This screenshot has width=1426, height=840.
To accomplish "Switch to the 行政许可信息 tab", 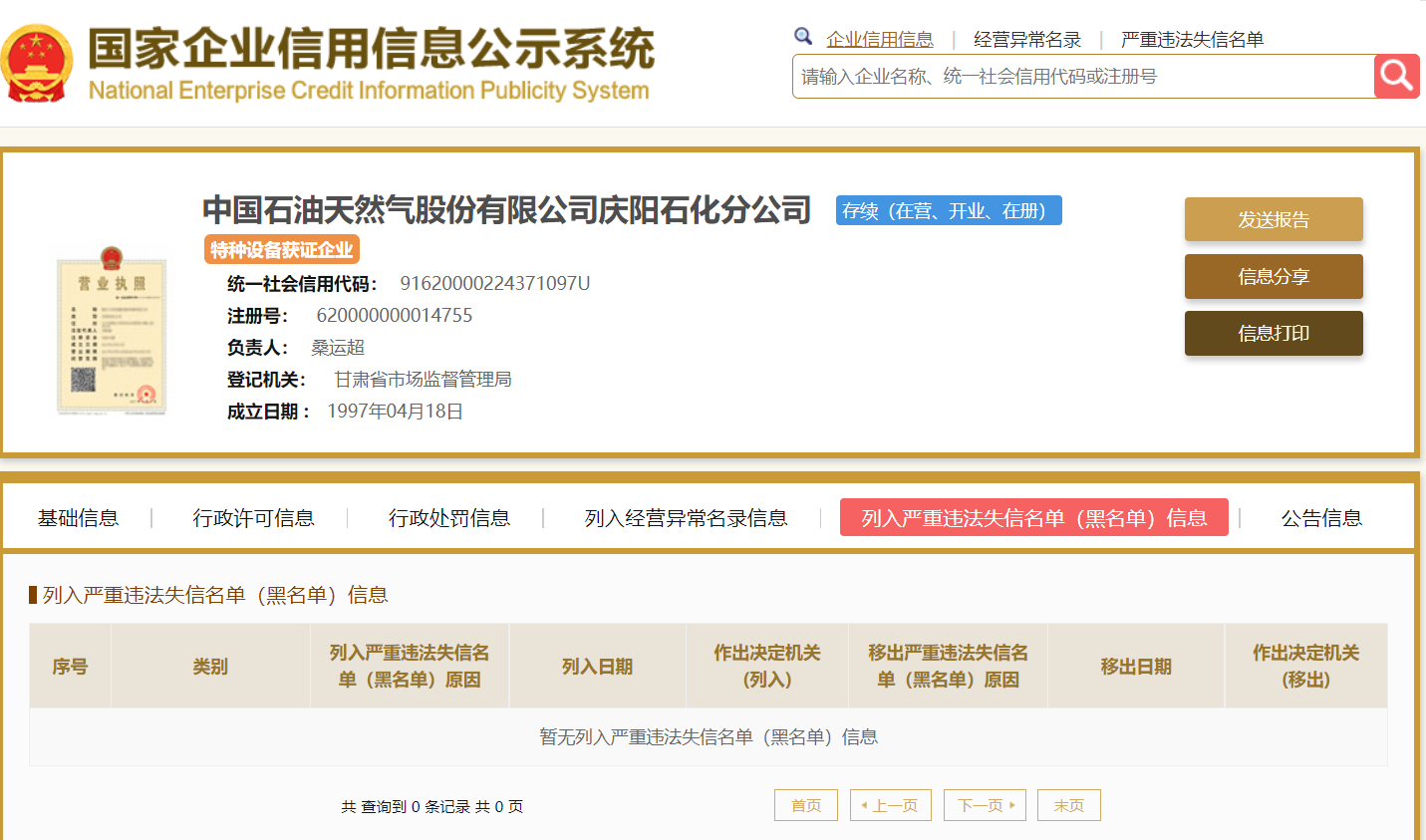I will [x=253, y=518].
